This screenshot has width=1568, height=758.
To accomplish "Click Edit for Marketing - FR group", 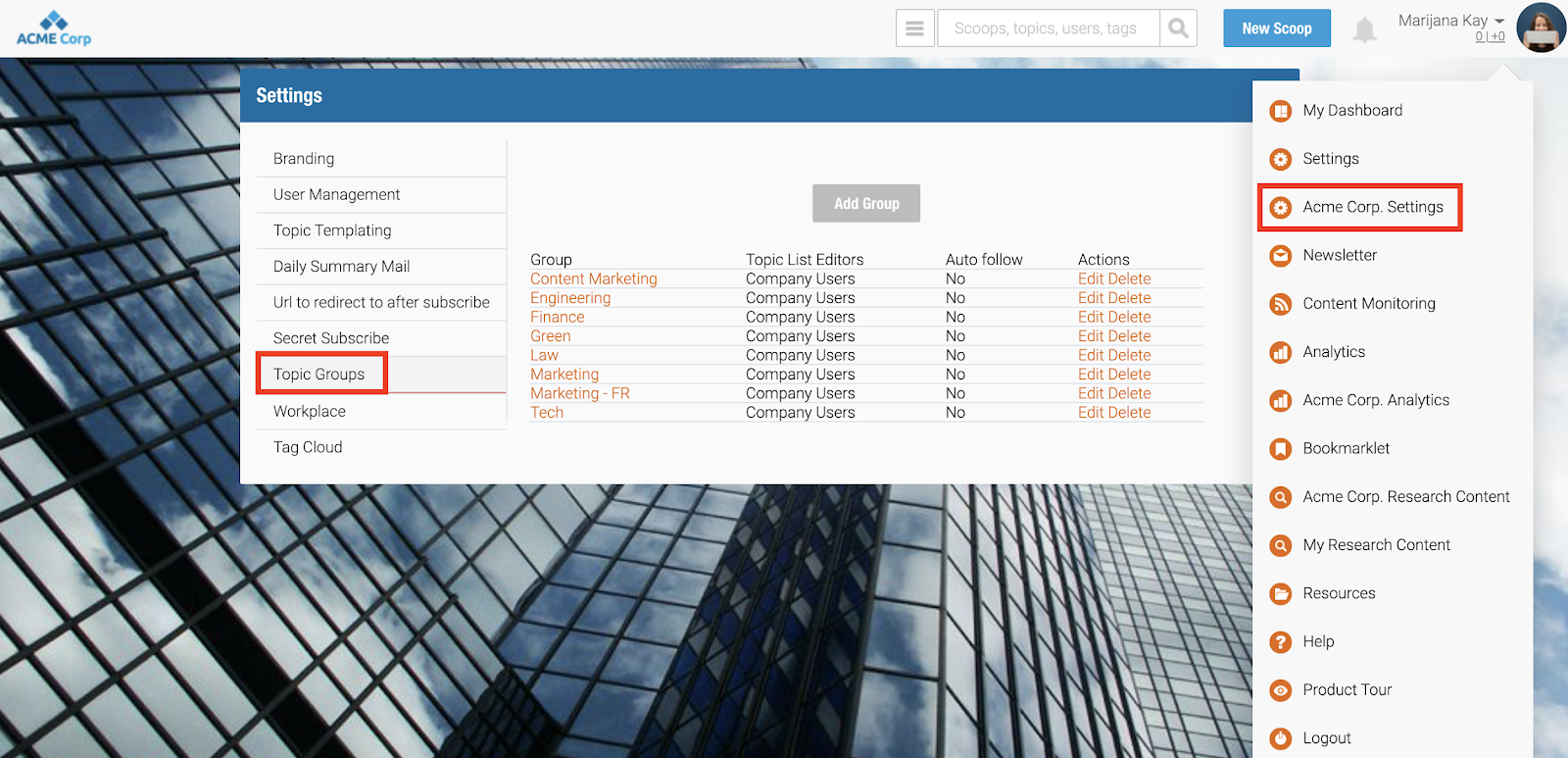I will (1091, 394).
